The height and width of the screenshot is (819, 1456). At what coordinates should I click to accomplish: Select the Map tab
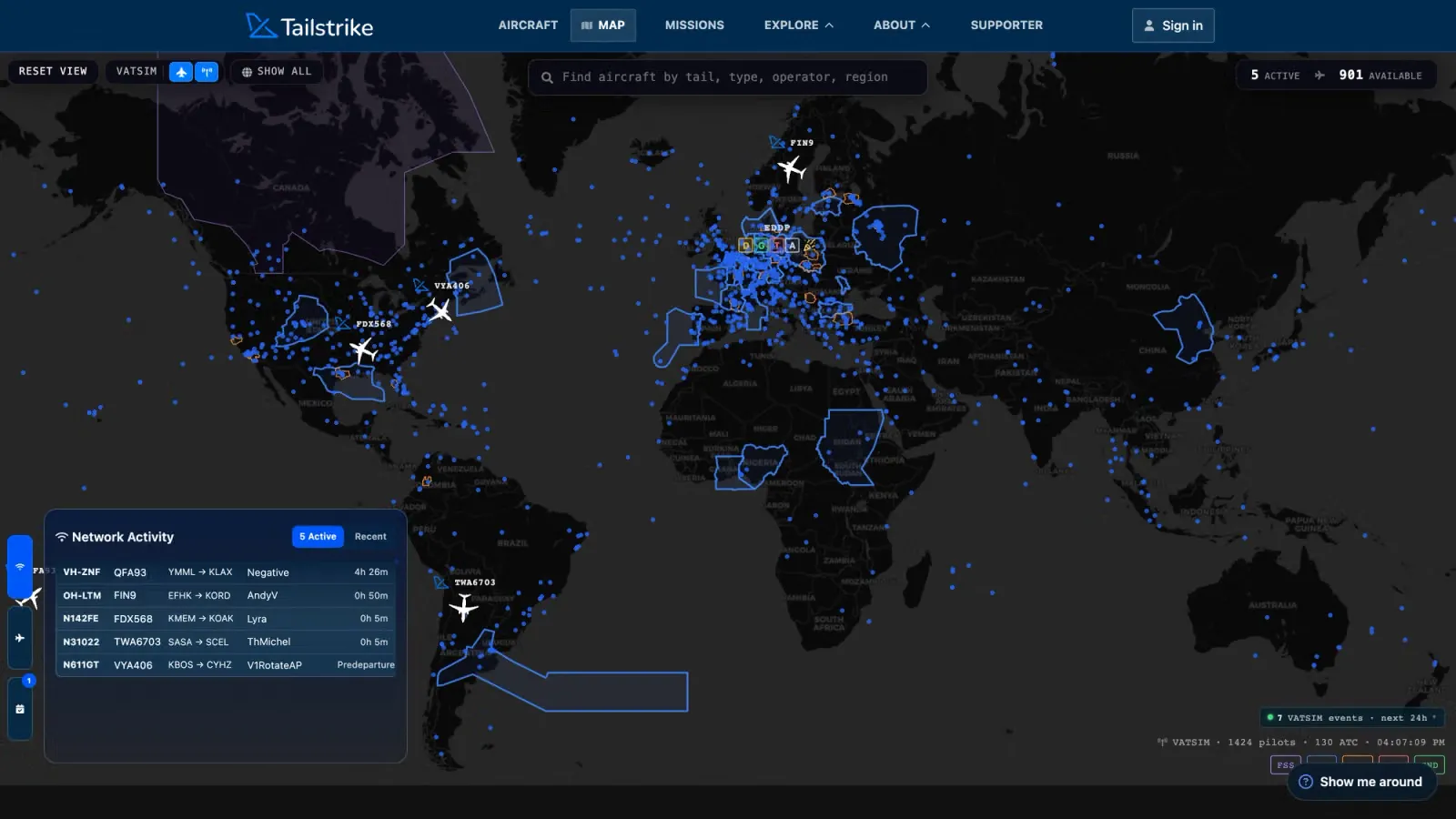(603, 25)
